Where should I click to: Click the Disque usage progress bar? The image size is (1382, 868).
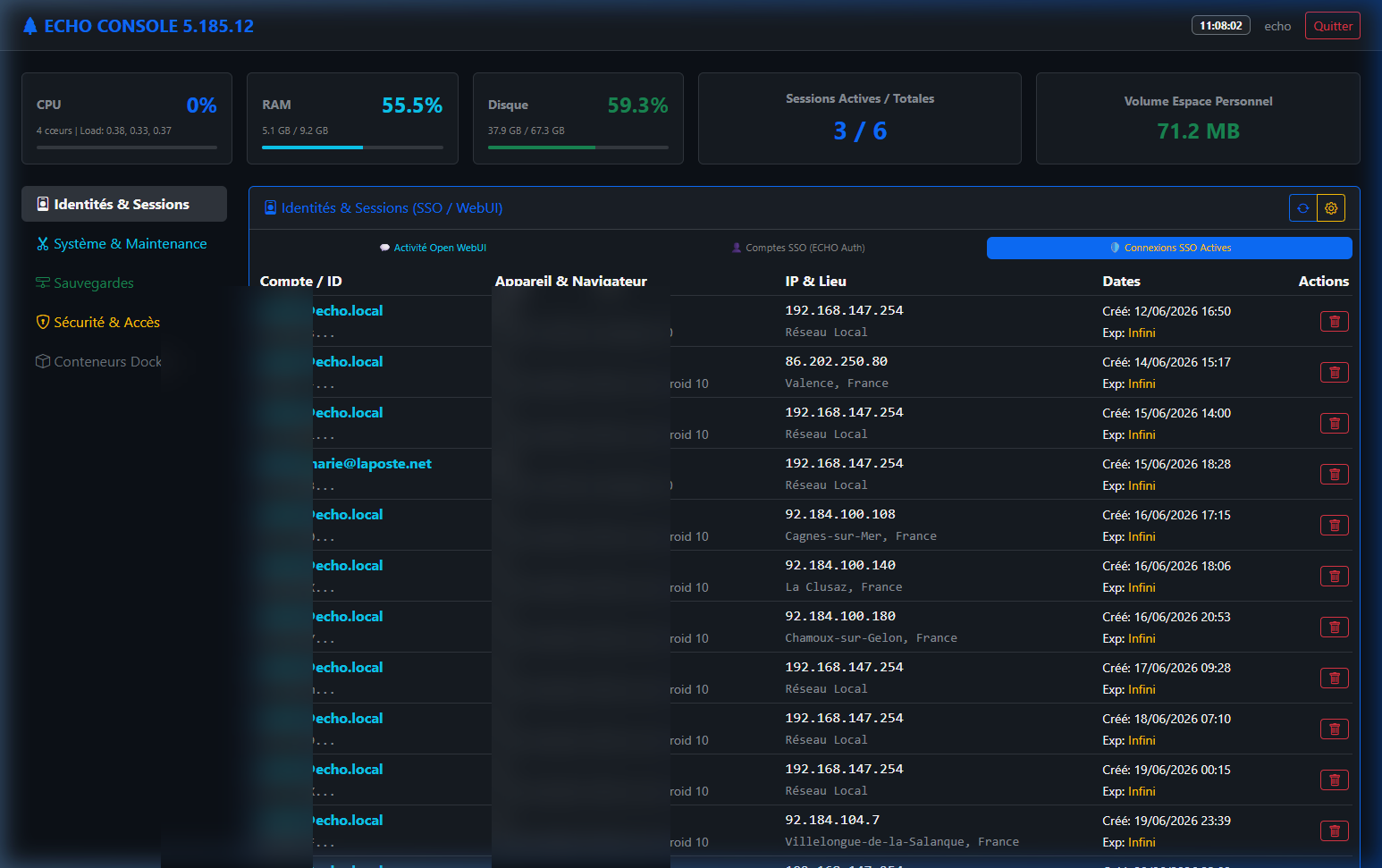tap(578, 147)
